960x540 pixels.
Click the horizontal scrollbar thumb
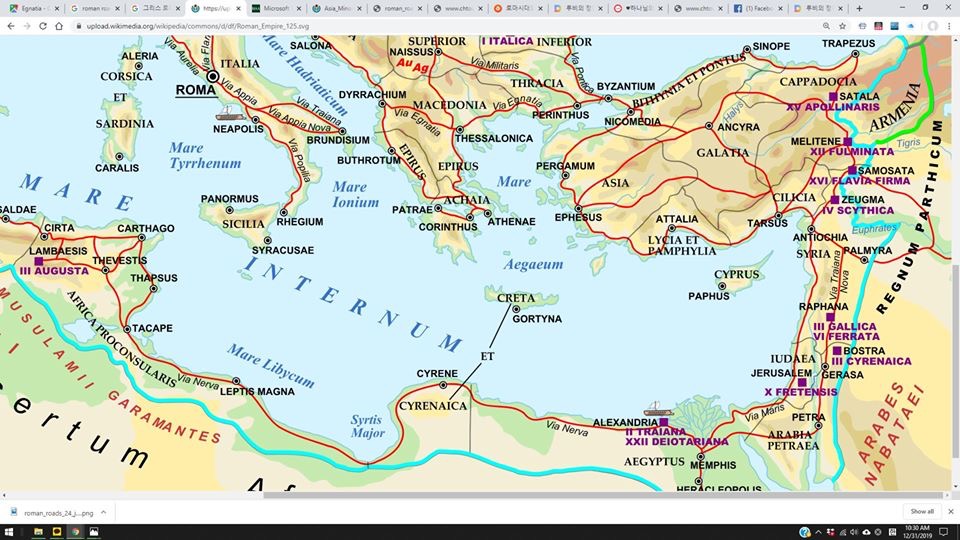coord(602,495)
